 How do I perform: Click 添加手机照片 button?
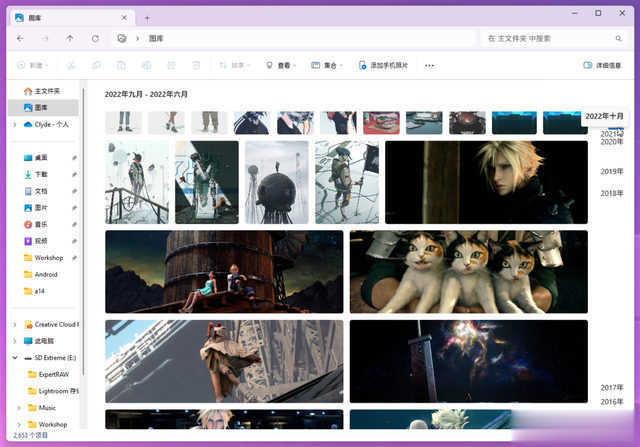tap(383, 65)
